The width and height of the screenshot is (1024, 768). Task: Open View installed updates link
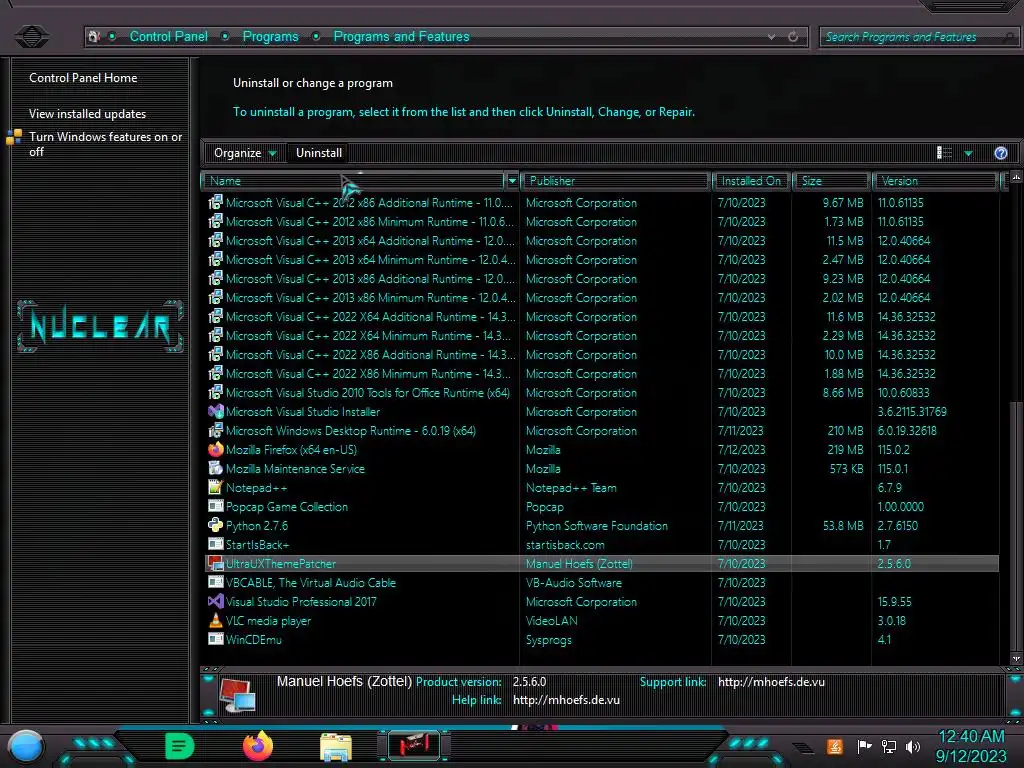[88, 114]
